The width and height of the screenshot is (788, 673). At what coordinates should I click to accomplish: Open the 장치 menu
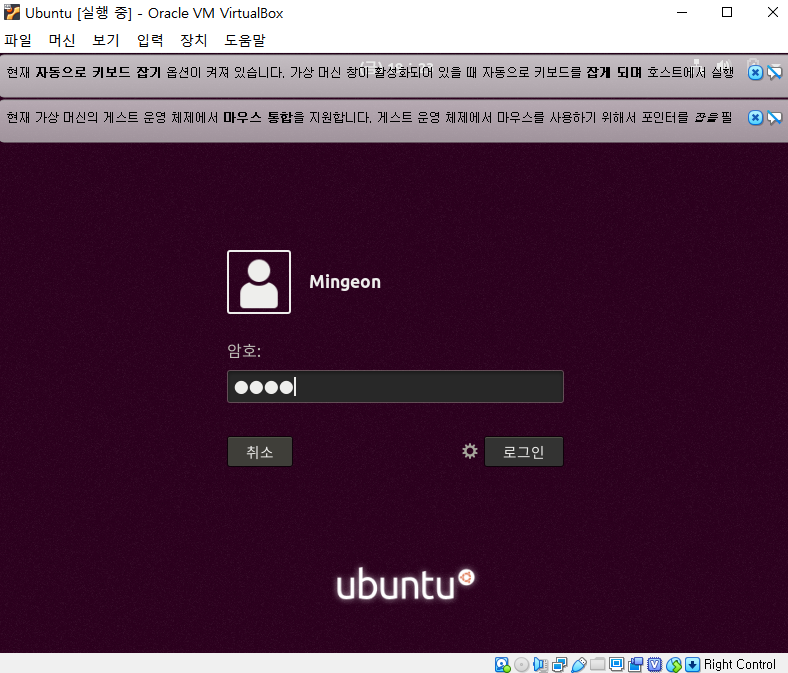click(193, 40)
